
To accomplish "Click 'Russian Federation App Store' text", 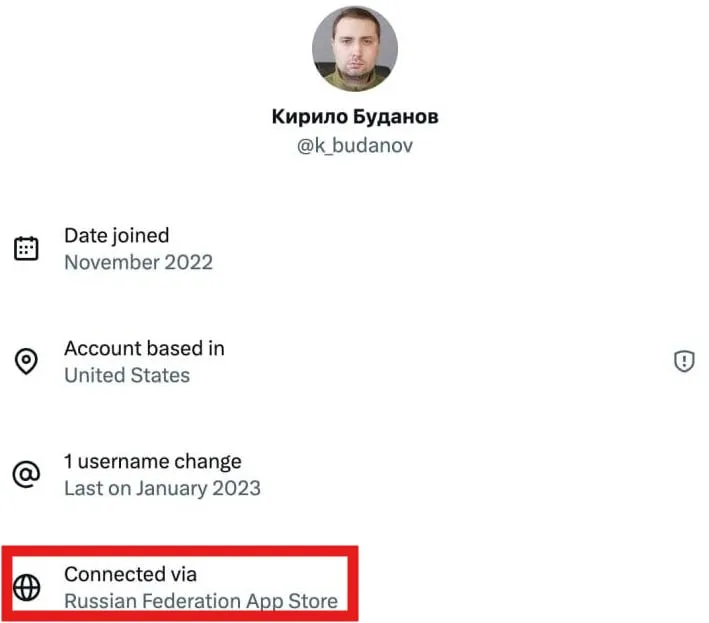I will click(200, 601).
